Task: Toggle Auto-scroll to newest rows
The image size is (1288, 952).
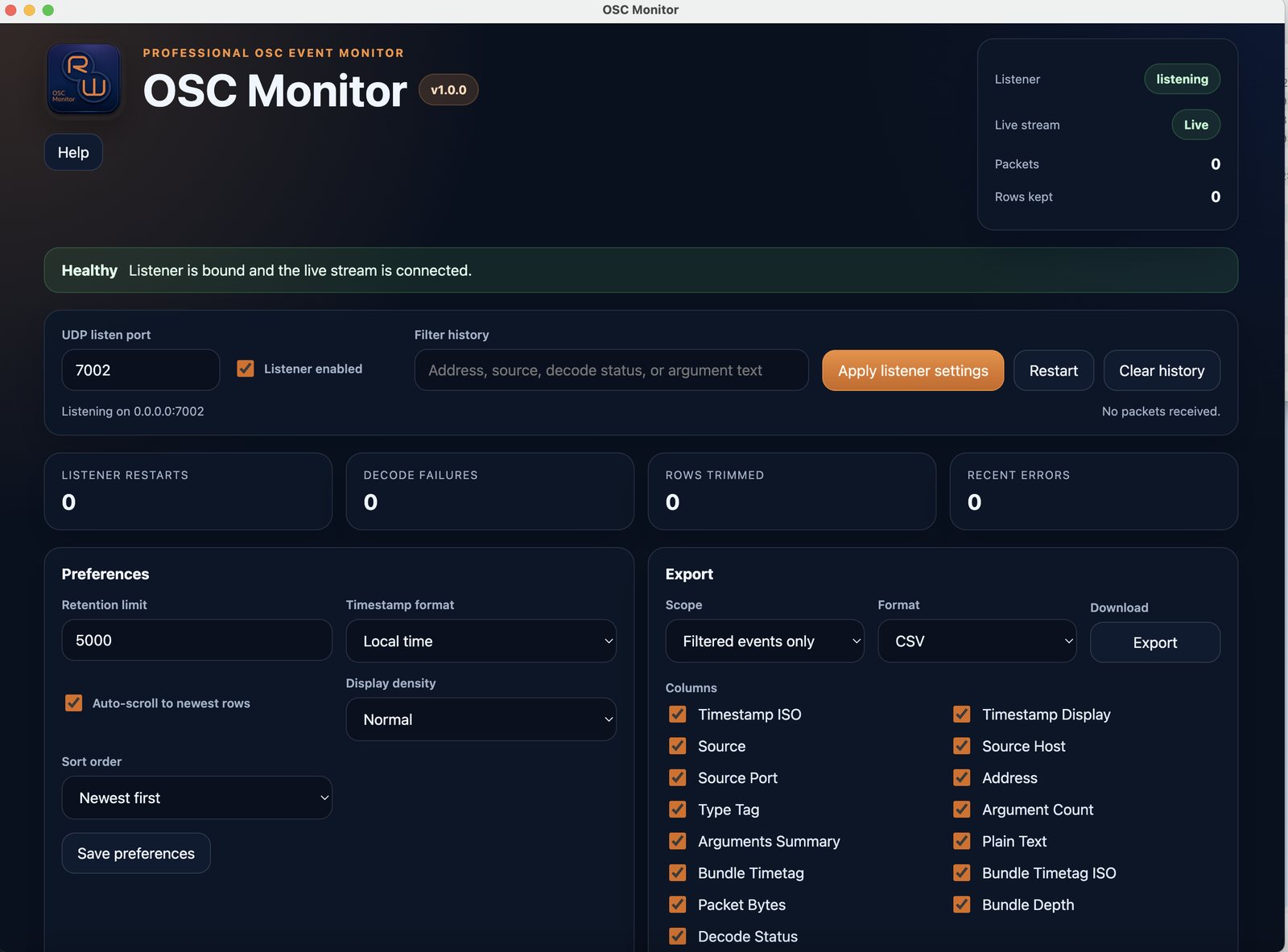Action: (74, 703)
